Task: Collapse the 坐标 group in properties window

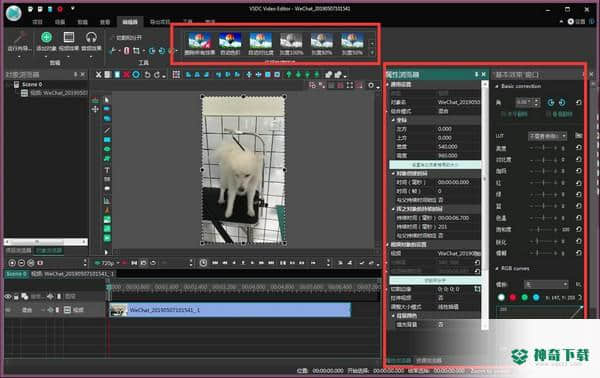Action: [x=393, y=120]
